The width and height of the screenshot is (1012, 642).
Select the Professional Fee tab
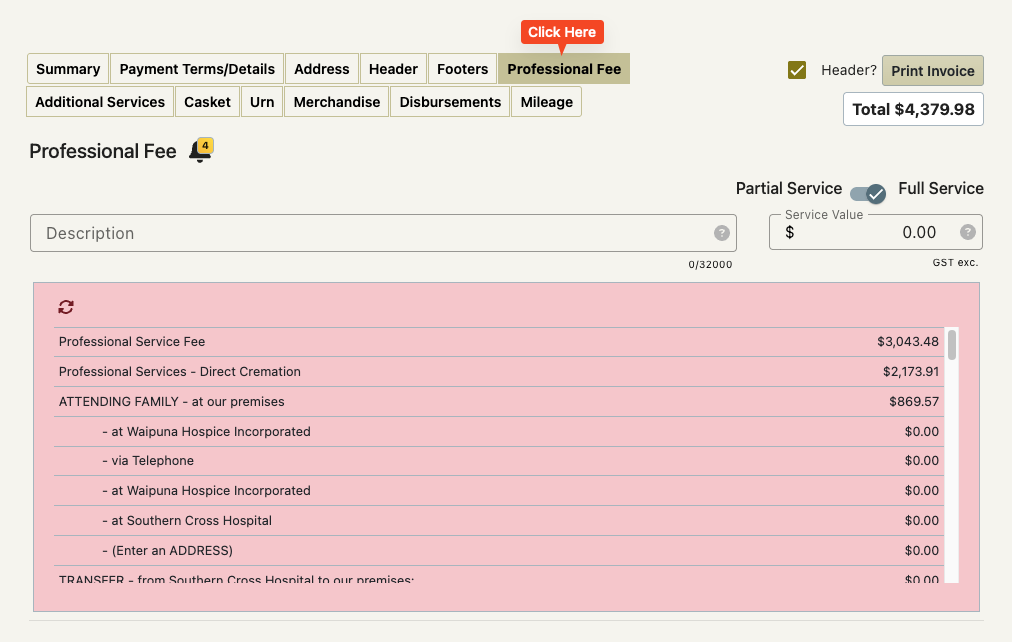coord(564,69)
